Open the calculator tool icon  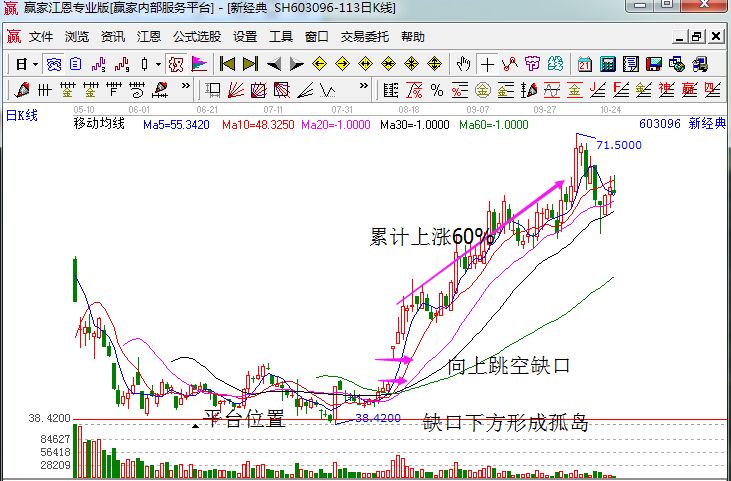(607, 63)
